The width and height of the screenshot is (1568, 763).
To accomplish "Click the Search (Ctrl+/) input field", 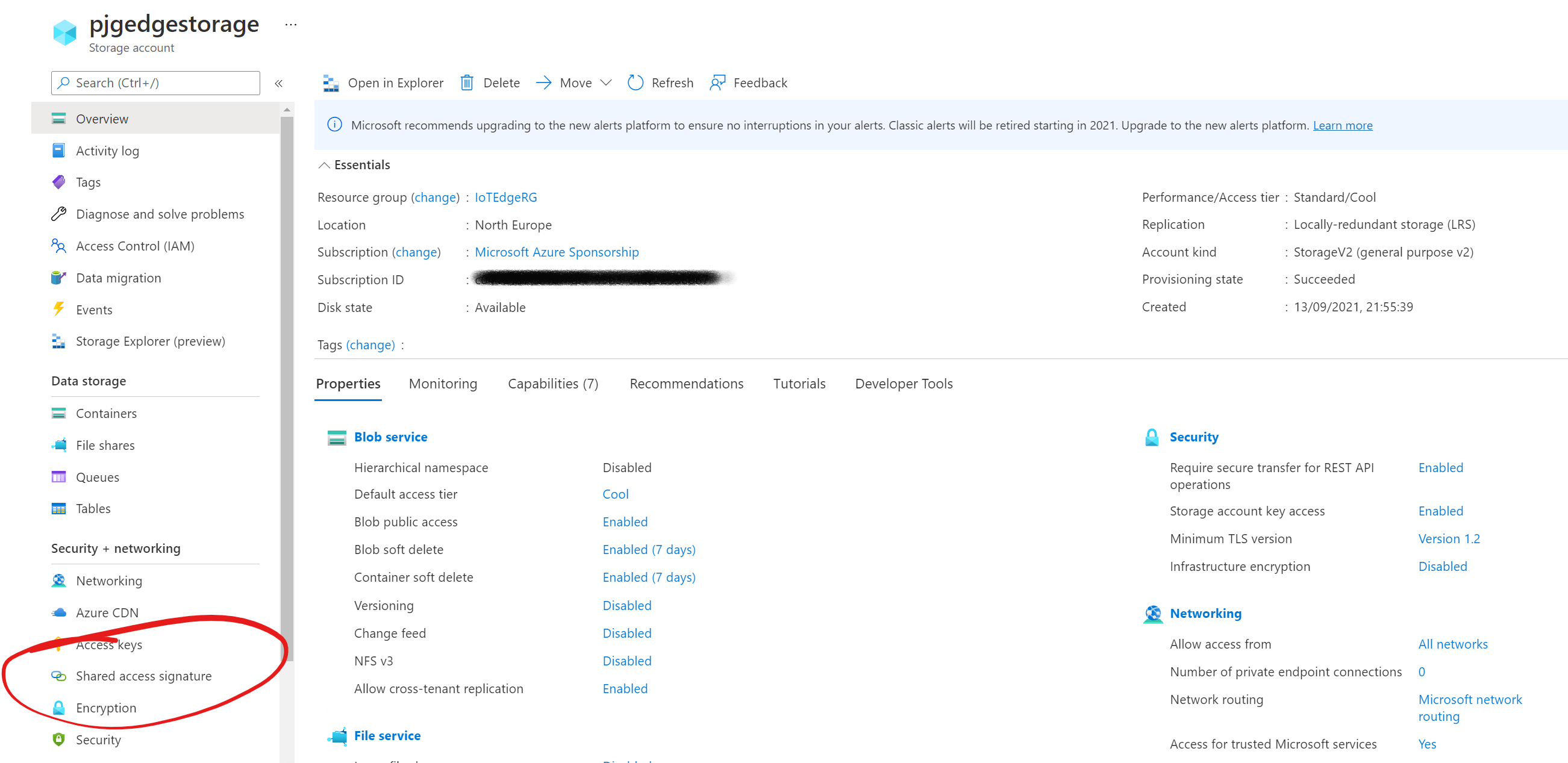I will tap(155, 83).
